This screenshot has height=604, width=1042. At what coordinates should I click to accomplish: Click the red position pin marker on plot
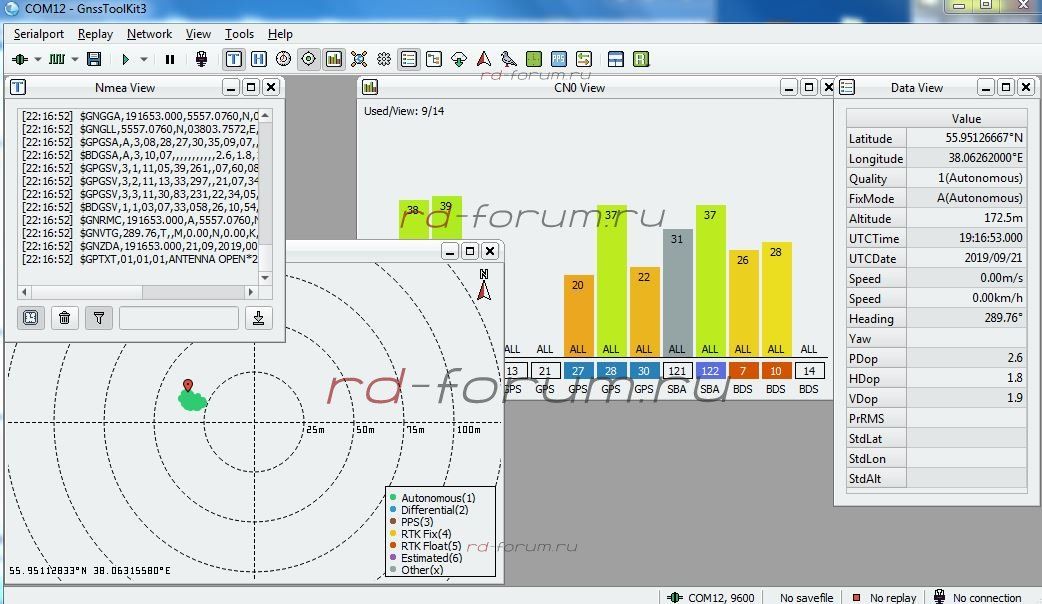(188, 385)
